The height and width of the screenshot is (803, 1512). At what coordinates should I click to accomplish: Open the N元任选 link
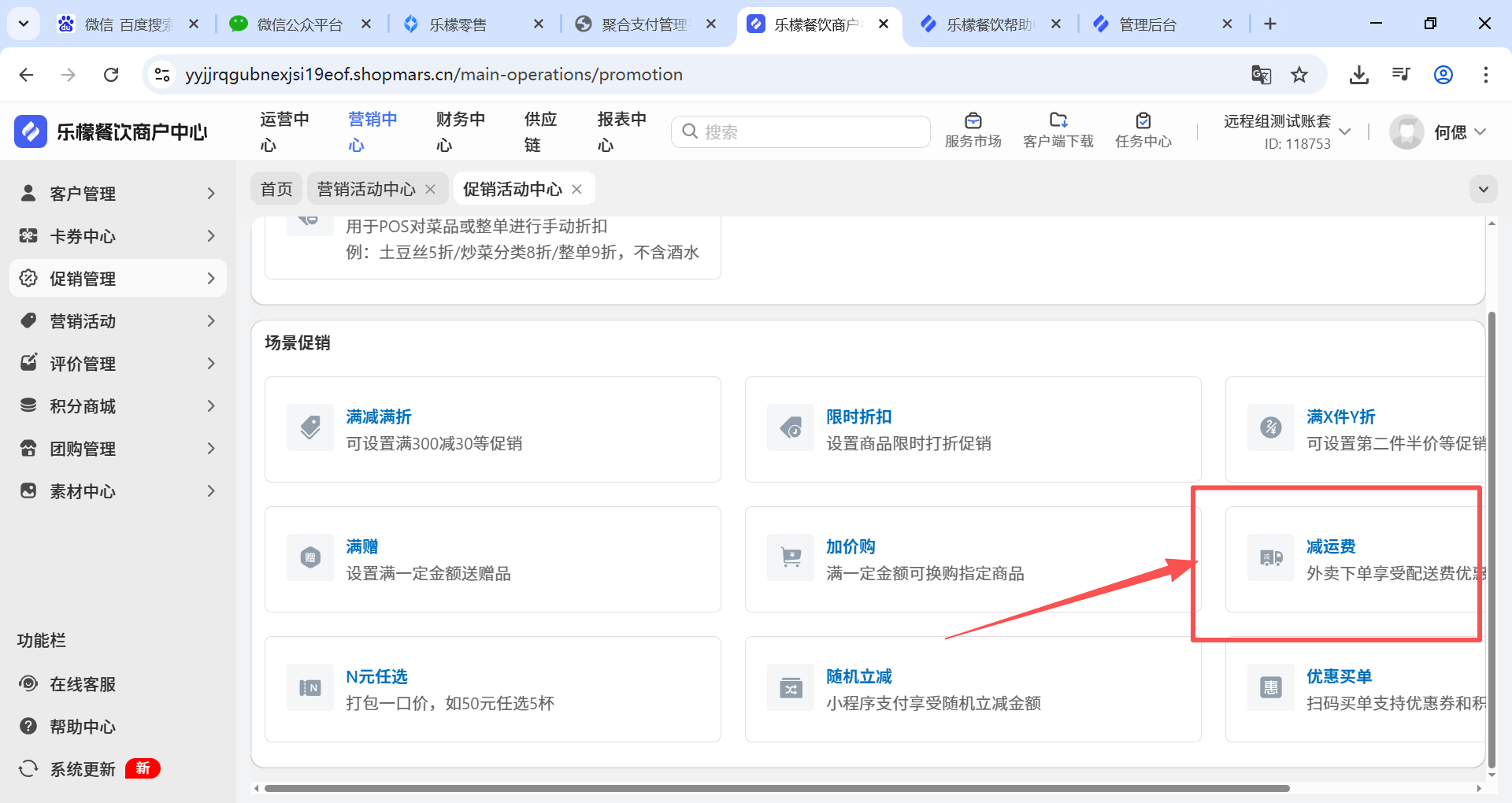click(376, 676)
